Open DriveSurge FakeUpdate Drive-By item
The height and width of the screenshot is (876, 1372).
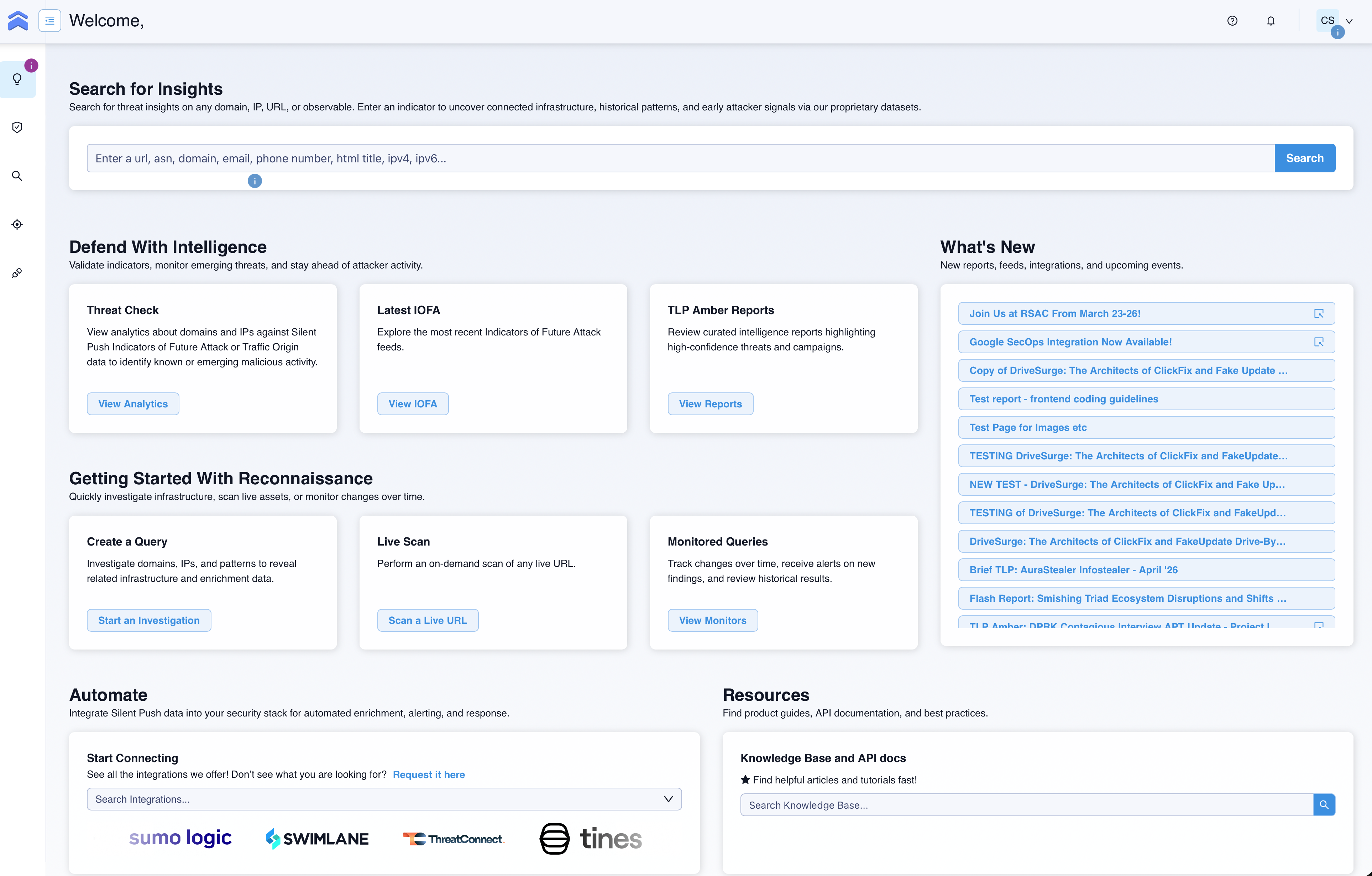point(1146,541)
